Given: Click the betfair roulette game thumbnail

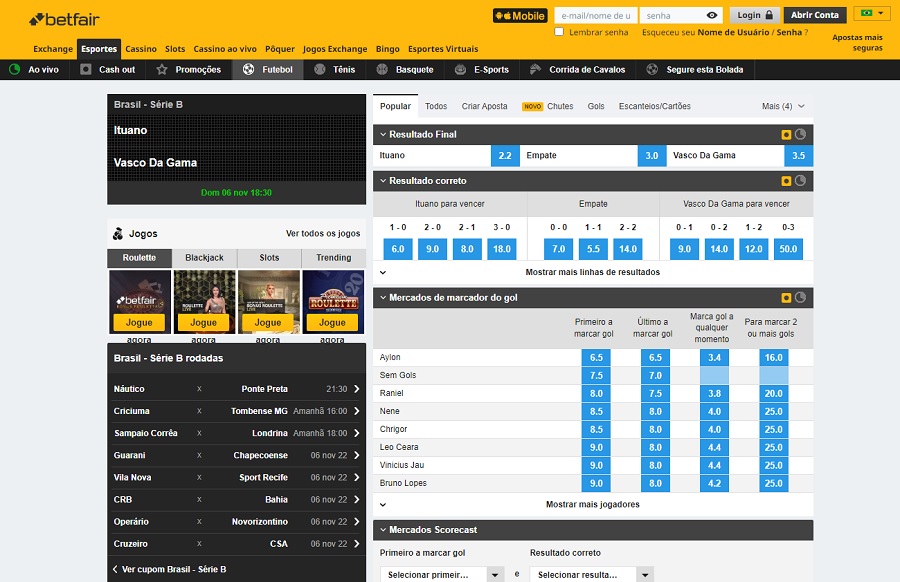Looking at the screenshot, I should [139, 301].
